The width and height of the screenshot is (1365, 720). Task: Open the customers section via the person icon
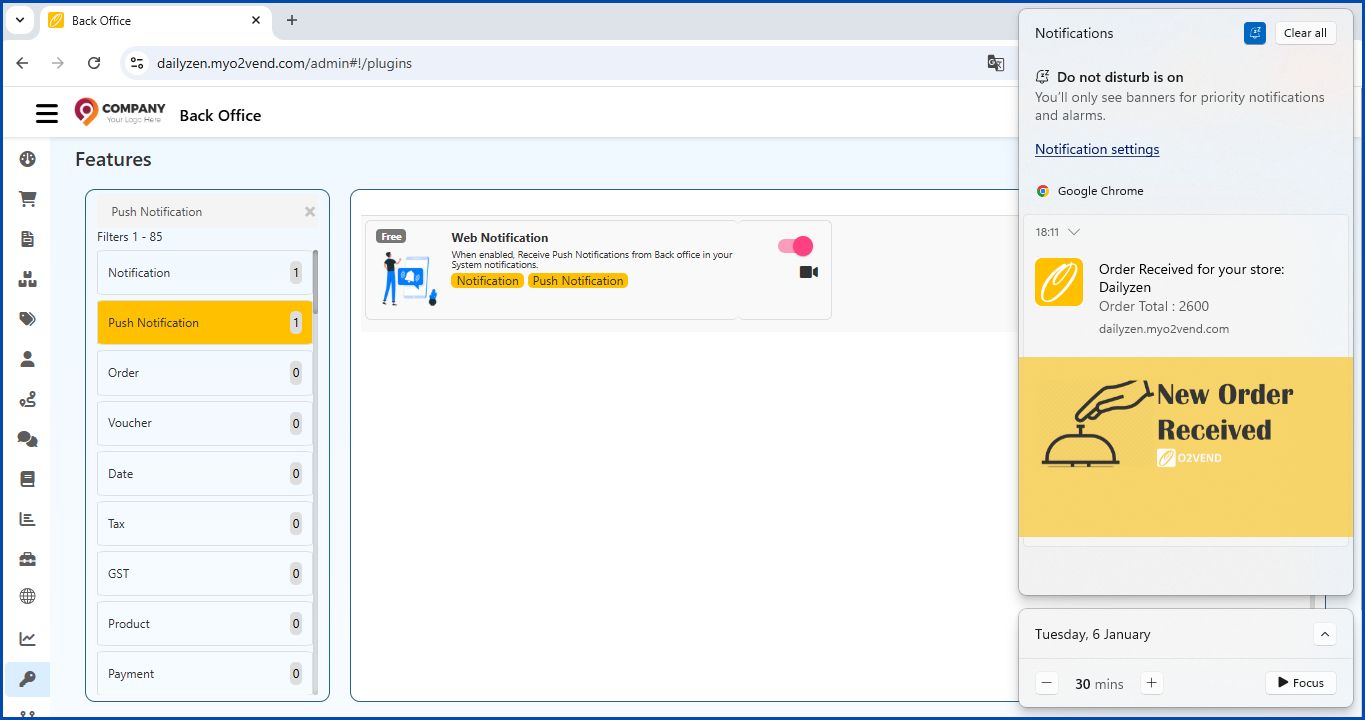(x=27, y=359)
